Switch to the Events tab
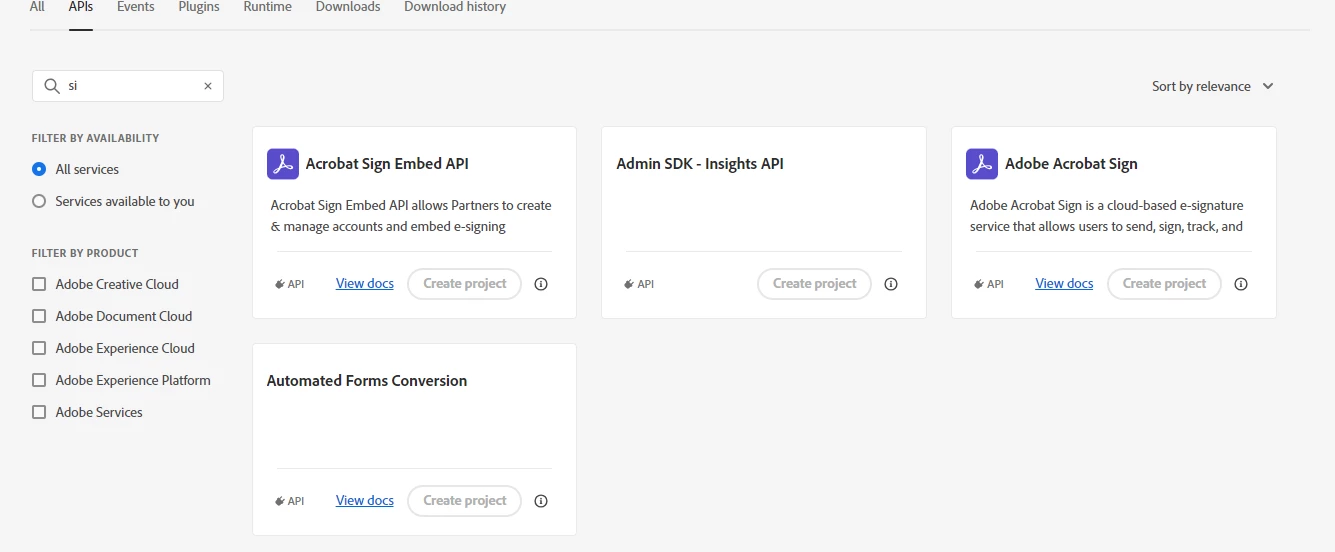The width and height of the screenshot is (1335, 552). (x=136, y=7)
